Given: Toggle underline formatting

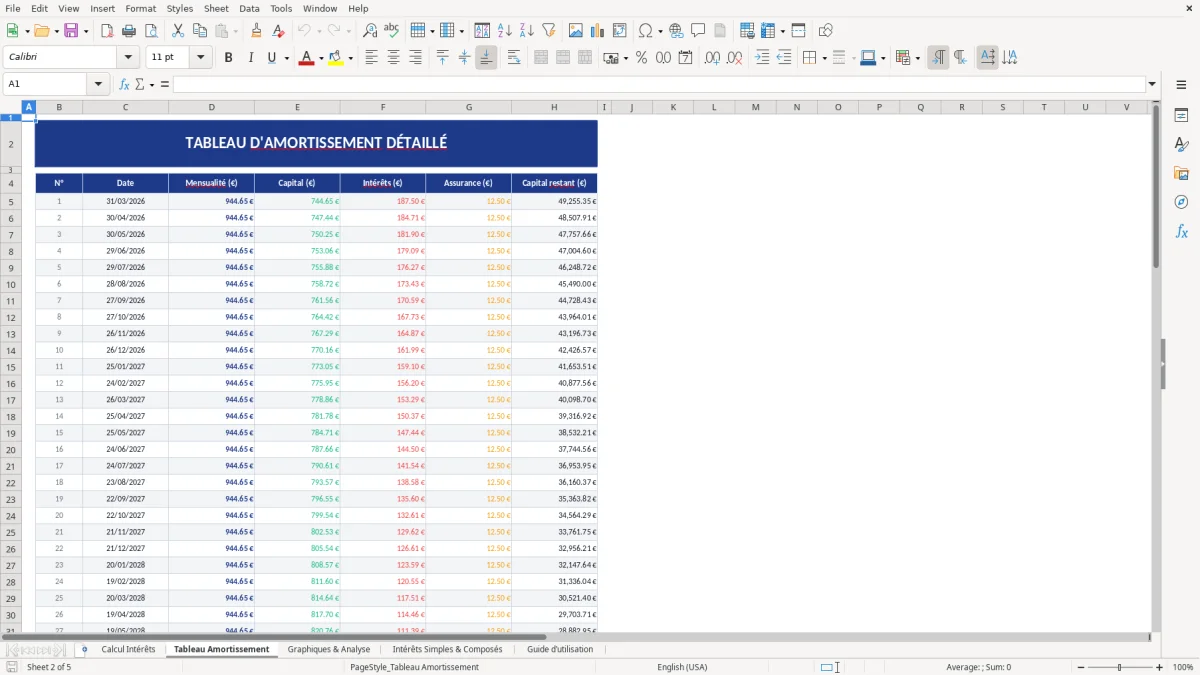Looking at the screenshot, I should pyautogui.click(x=270, y=57).
